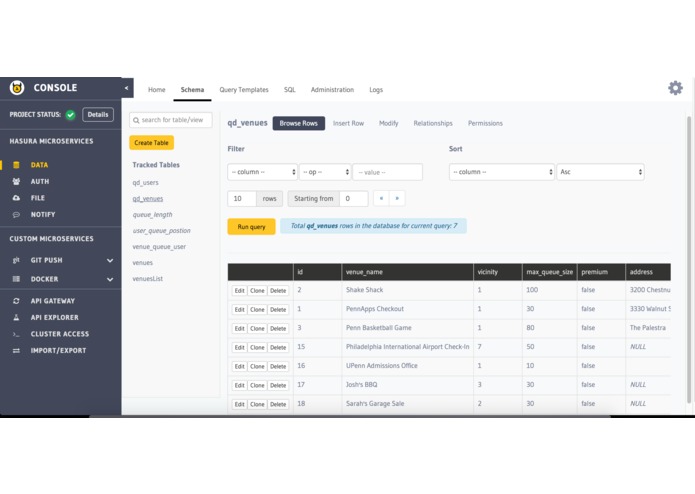
Task: Delete the Penn Basketball Game row
Action: pyautogui.click(x=278, y=329)
